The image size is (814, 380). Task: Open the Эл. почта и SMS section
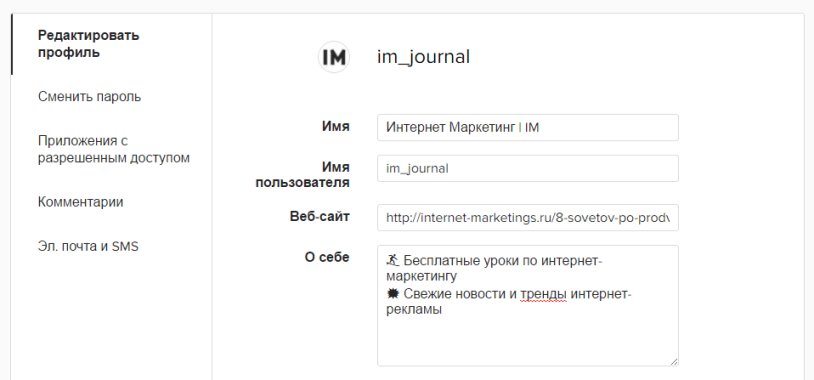coord(88,246)
